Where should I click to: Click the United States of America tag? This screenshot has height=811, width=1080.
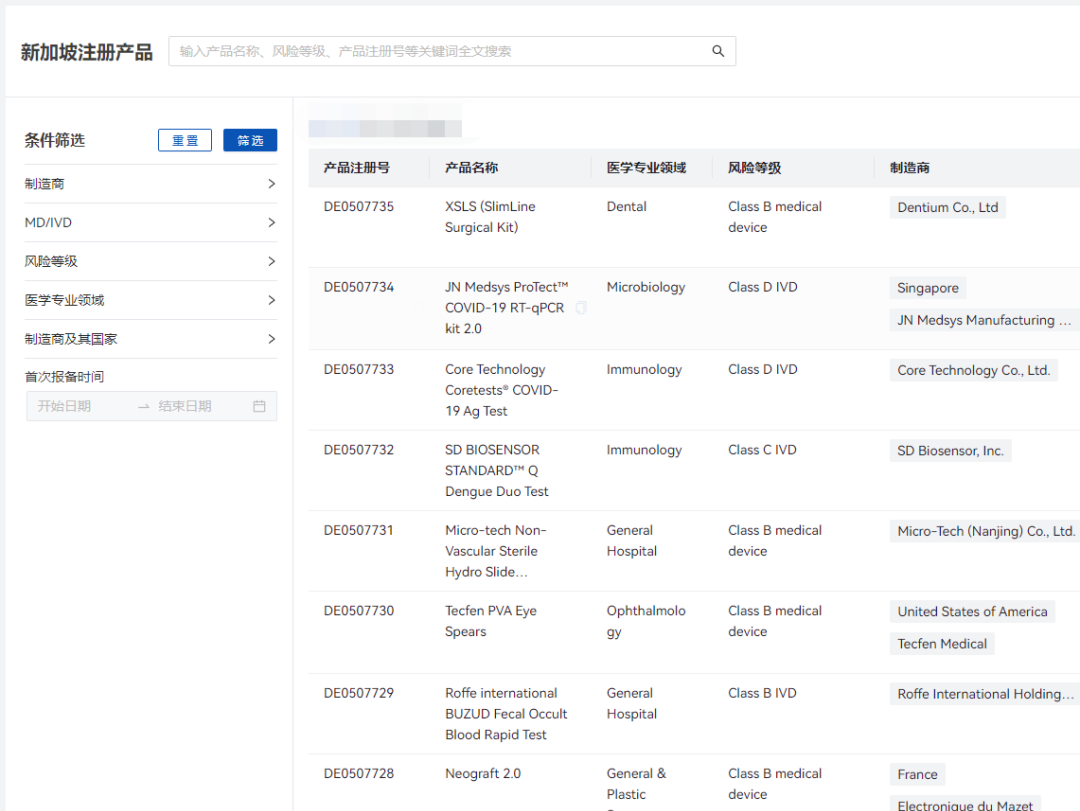tap(972, 612)
